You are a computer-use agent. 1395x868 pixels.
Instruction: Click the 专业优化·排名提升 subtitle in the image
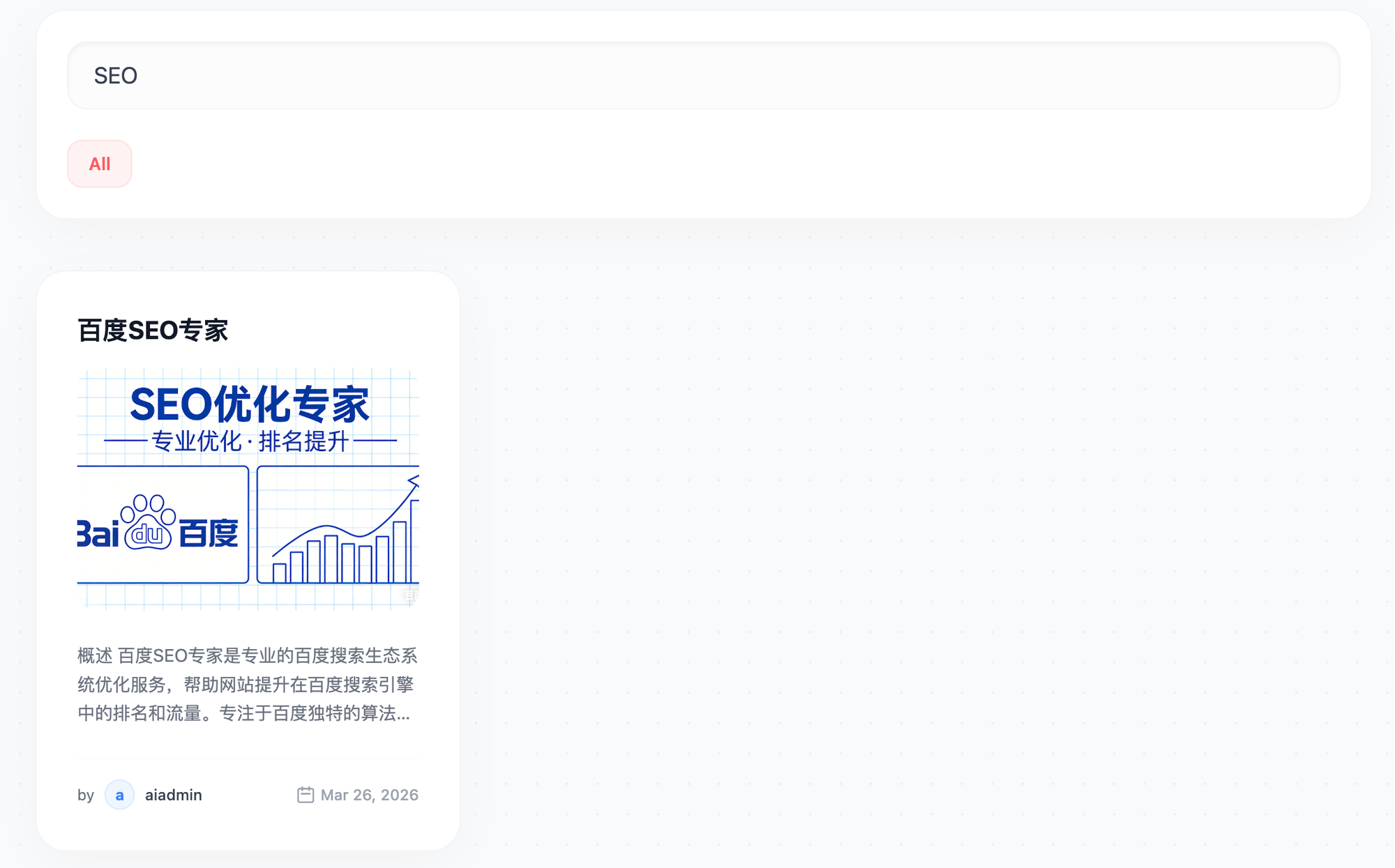[250, 441]
